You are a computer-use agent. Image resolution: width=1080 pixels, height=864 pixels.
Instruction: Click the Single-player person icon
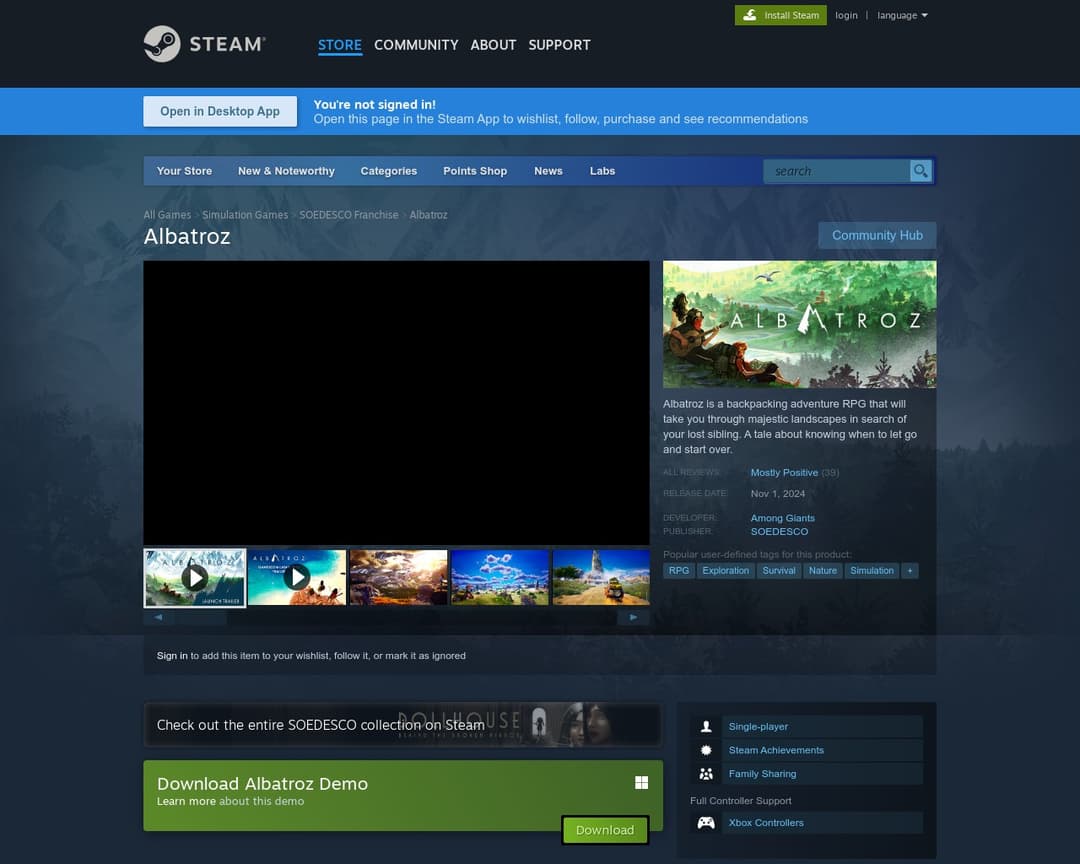706,727
